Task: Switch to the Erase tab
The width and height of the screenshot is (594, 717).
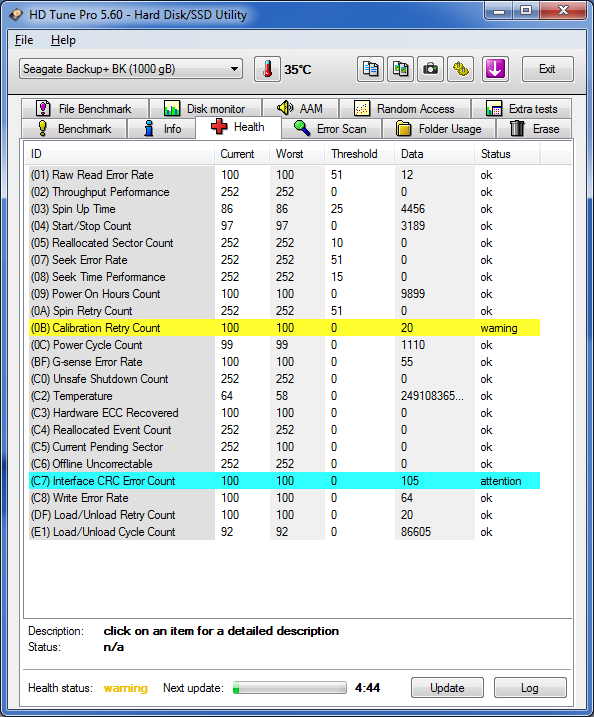Action: (534, 128)
